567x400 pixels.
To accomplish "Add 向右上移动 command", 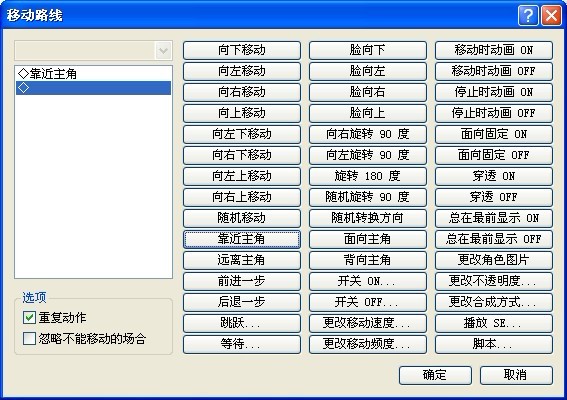I will pyautogui.click(x=242, y=197).
